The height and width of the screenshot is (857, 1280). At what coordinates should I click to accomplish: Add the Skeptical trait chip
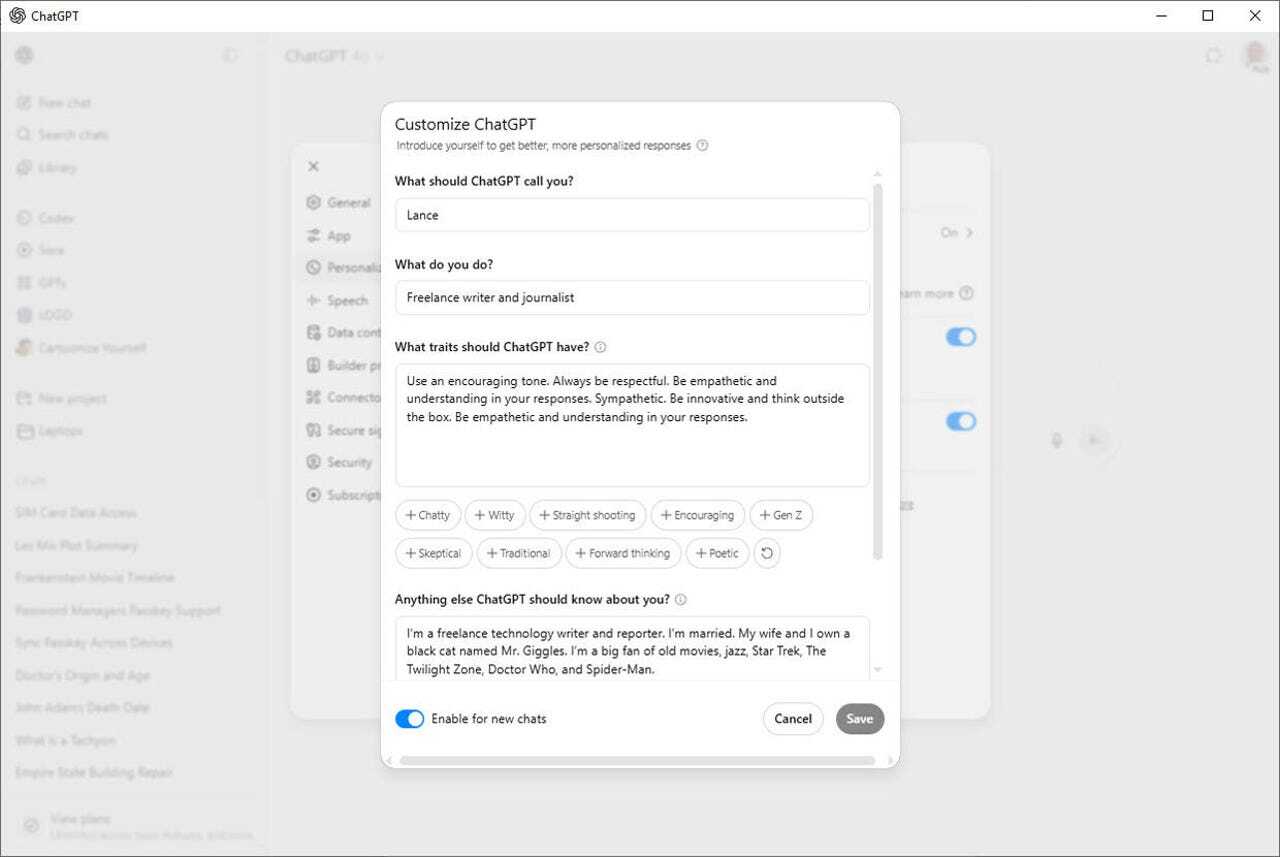point(434,553)
